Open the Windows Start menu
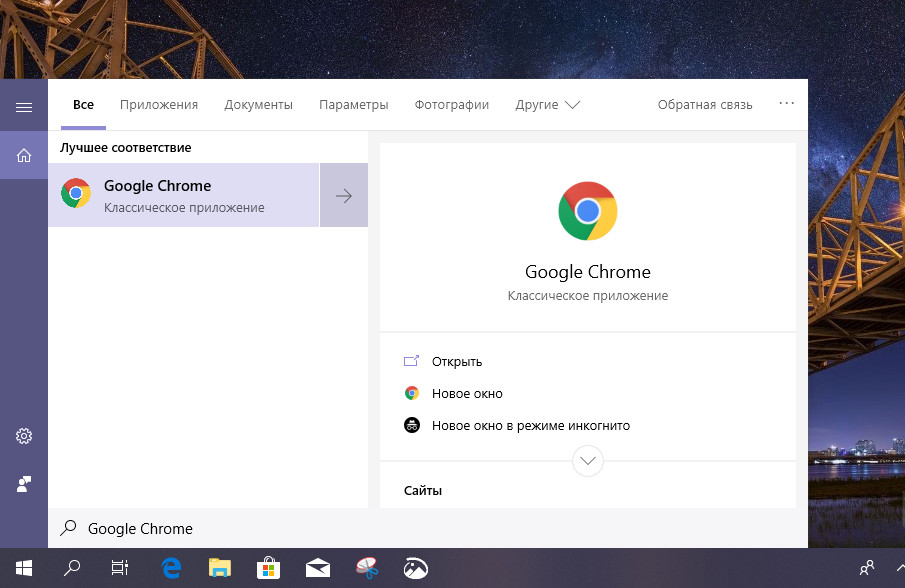Viewport: 905px width, 588px height. click(x=24, y=568)
